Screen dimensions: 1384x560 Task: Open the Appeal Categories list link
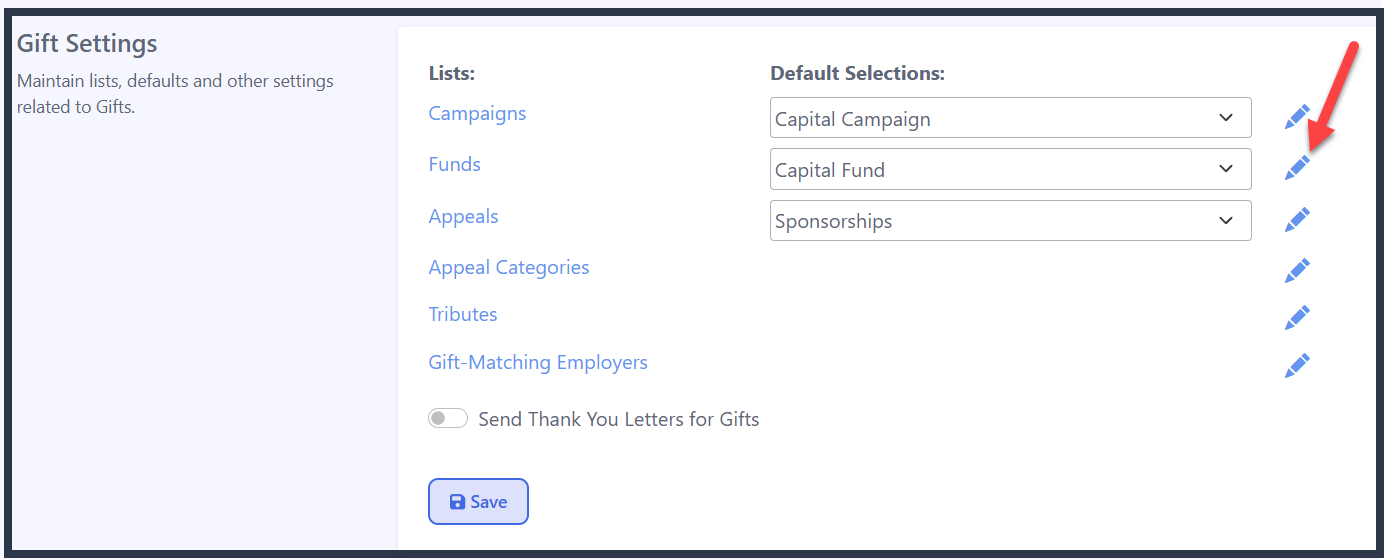pyautogui.click(x=509, y=267)
